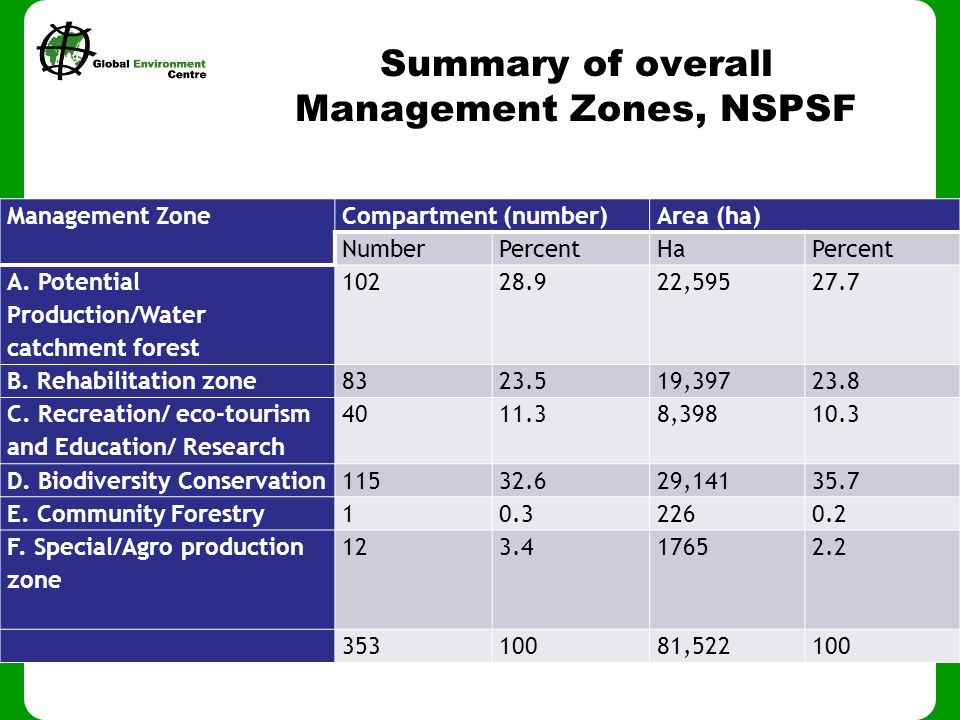
Task: Click the 'E. Community Forestry' row label
Action: [135, 514]
